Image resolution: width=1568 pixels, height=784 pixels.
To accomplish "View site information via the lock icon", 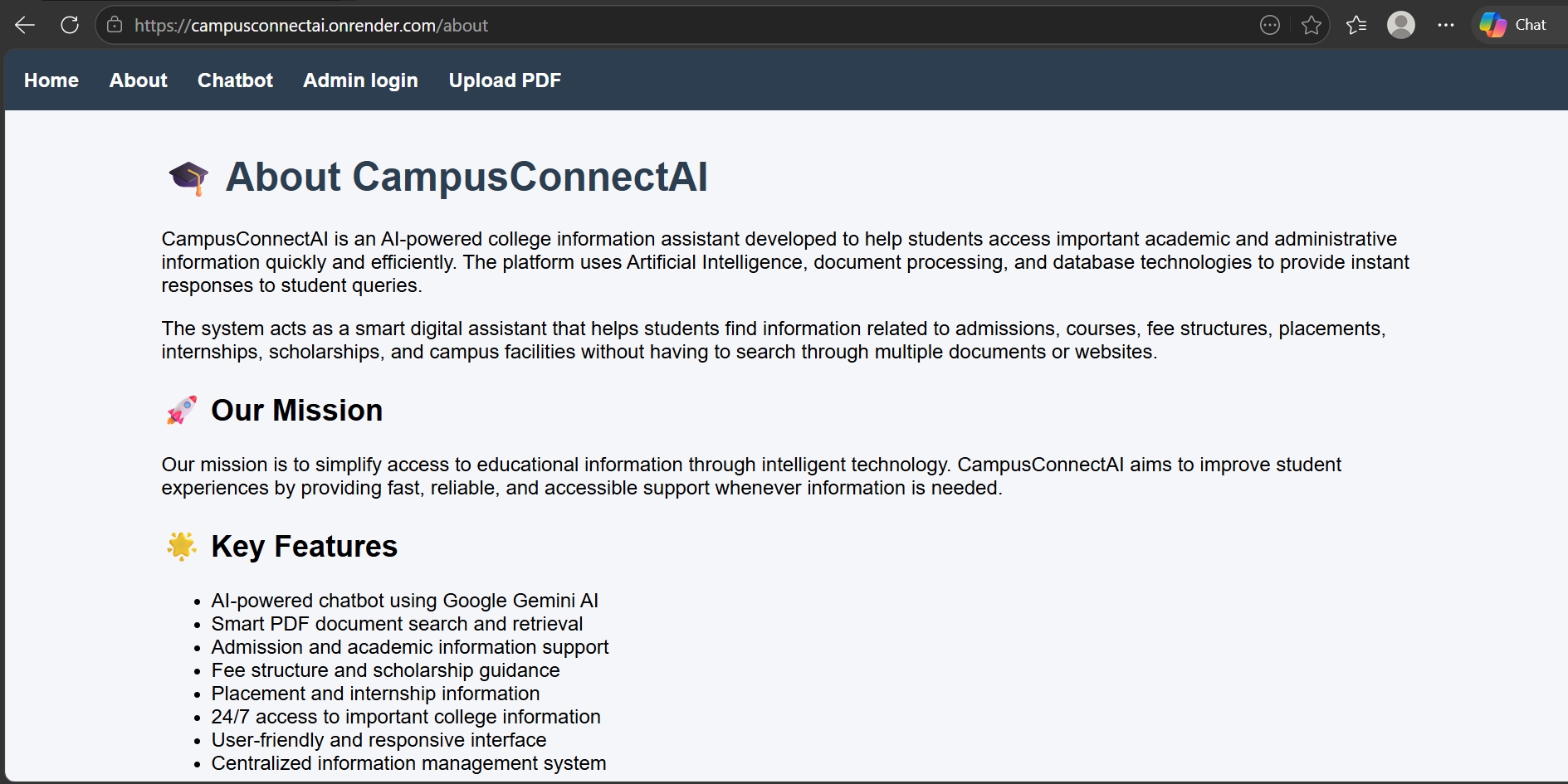I will 115,25.
